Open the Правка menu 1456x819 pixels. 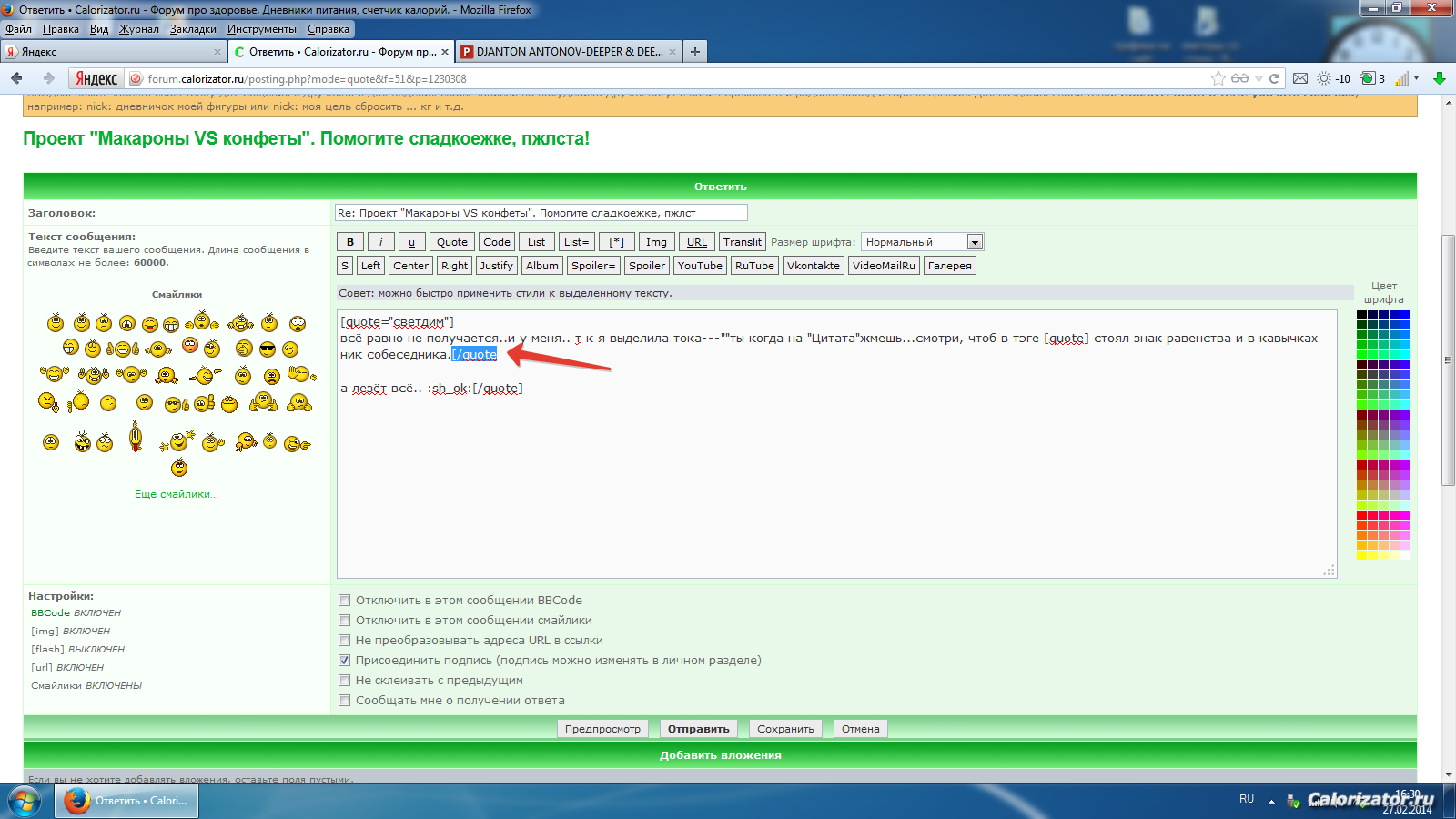pos(61,29)
